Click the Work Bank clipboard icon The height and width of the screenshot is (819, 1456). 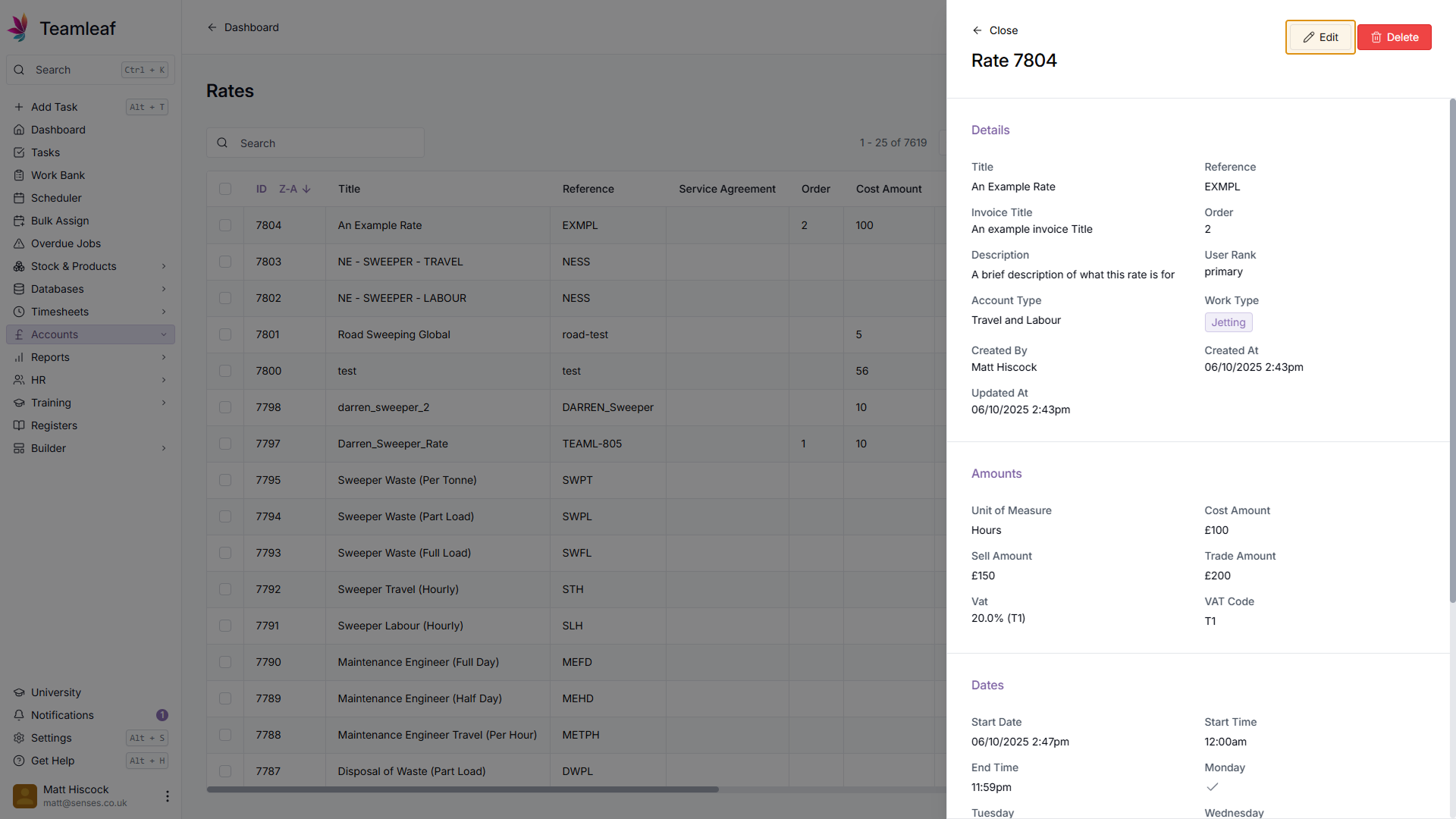click(19, 175)
